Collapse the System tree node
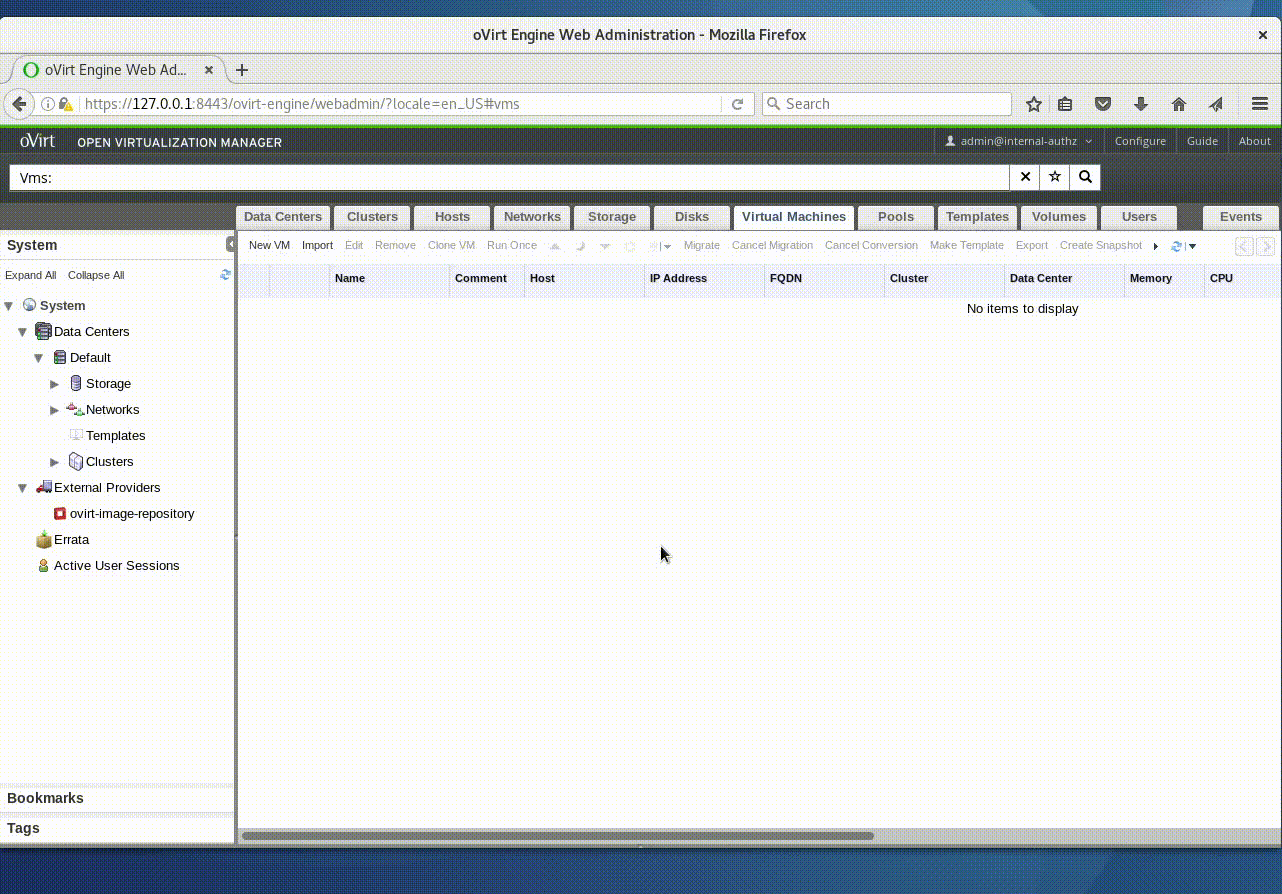This screenshot has height=894, width=1282. [x=9, y=306]
